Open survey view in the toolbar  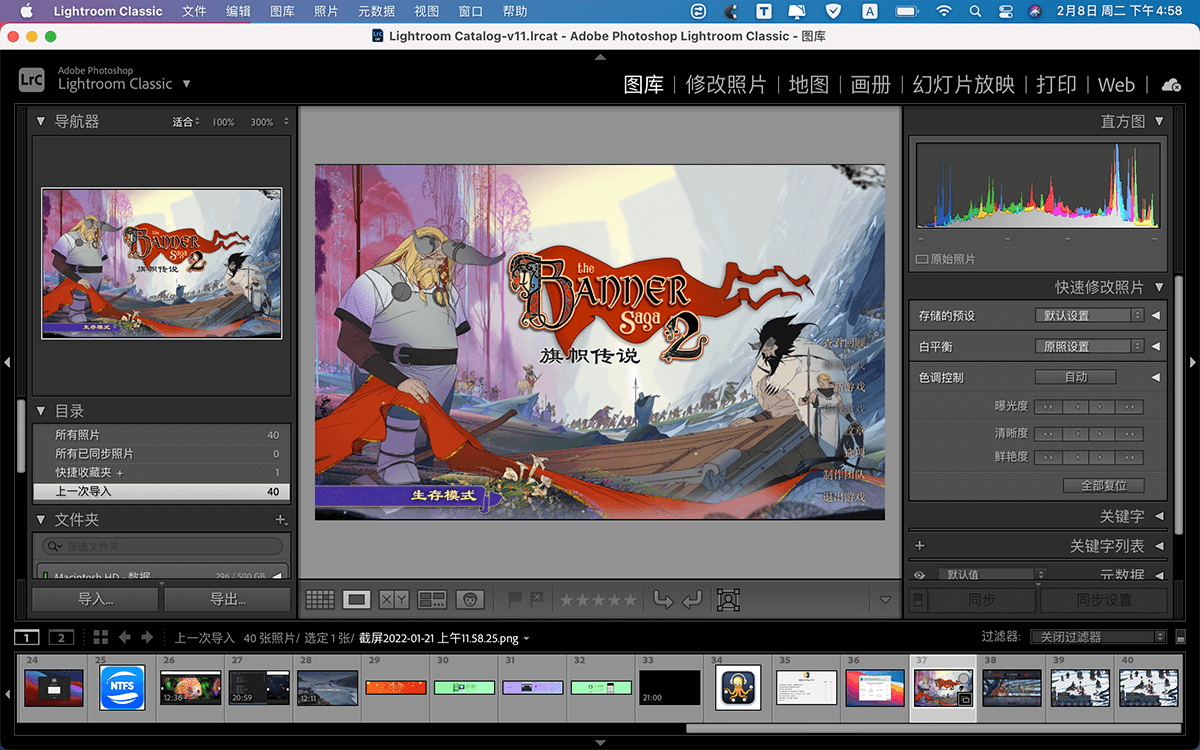click(432, 599)
